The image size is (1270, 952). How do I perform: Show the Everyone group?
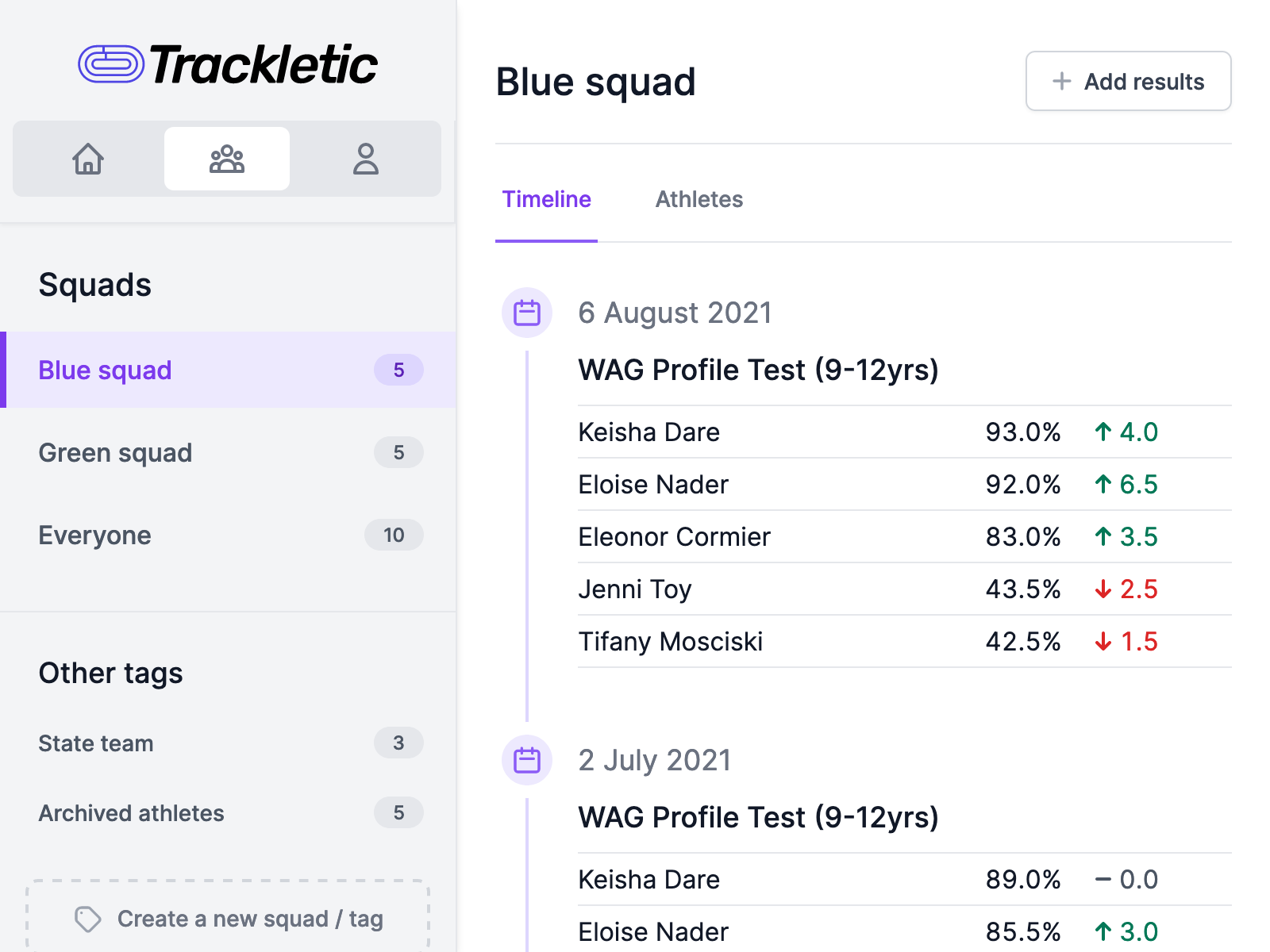click(94, 535)
